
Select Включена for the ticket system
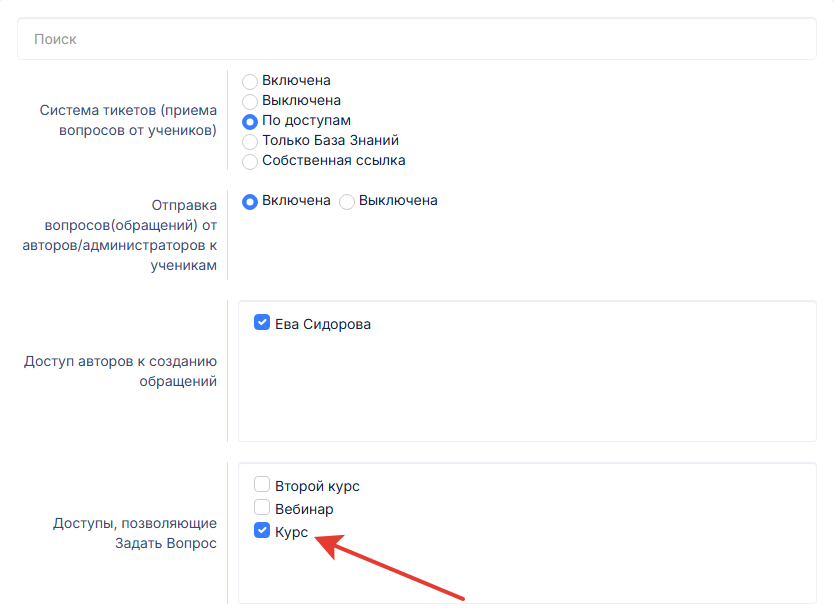(249, 81)
